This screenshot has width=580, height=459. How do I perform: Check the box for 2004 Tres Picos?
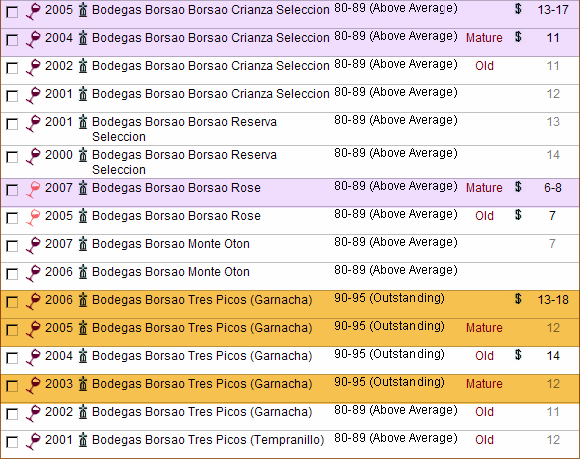tap(12, 358)
